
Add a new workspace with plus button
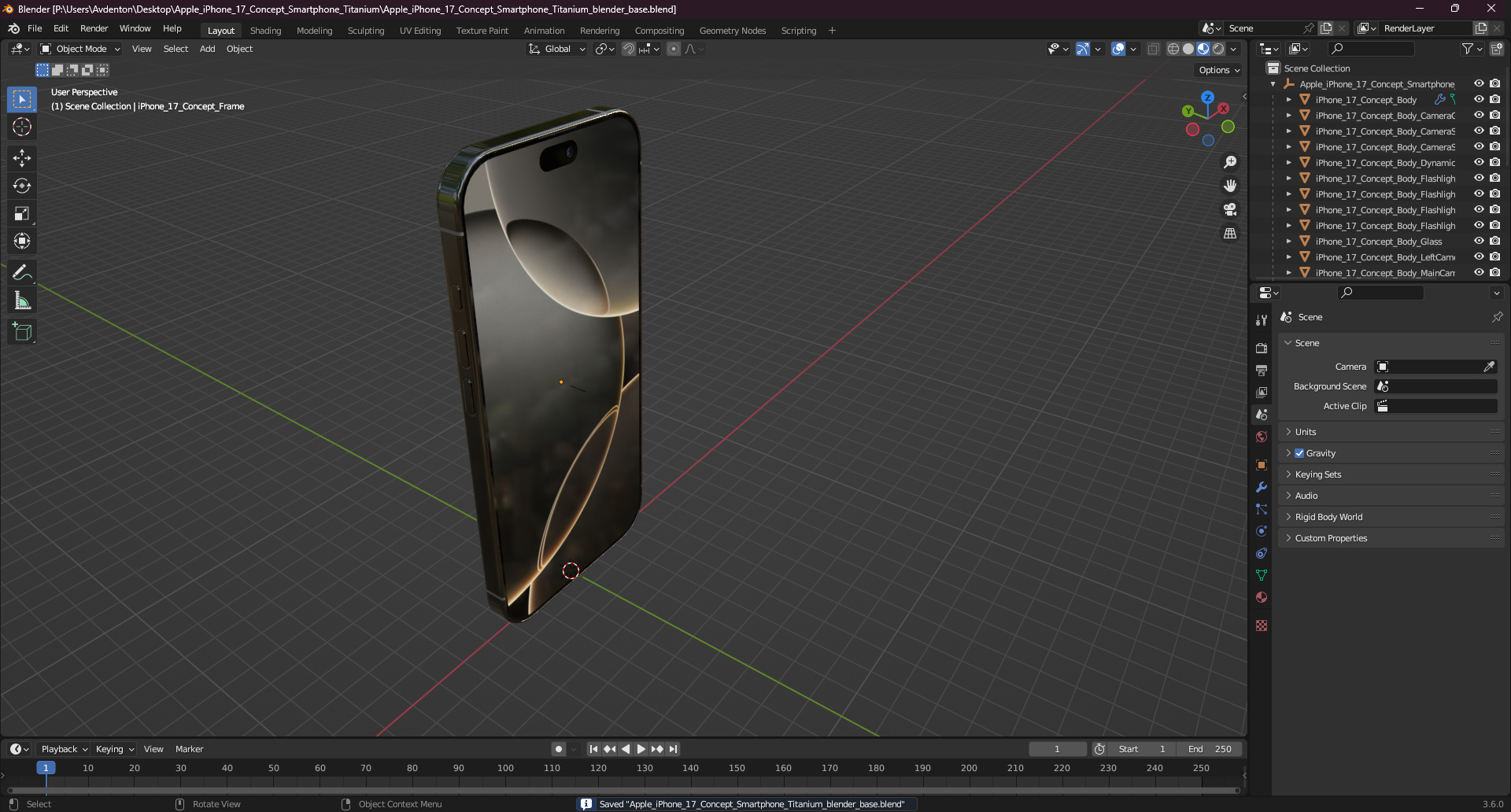pyautogui.click(x=832, y=31)
